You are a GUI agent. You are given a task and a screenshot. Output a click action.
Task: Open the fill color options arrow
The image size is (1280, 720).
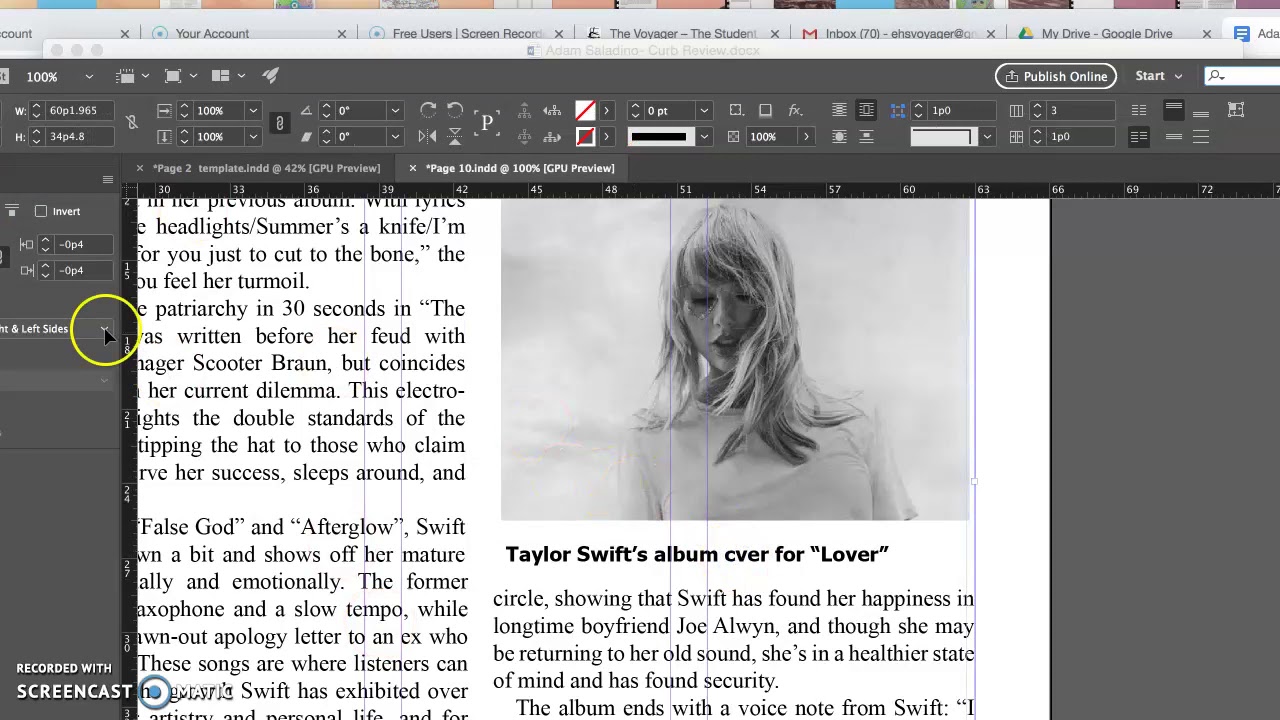(x=606, y=110)
